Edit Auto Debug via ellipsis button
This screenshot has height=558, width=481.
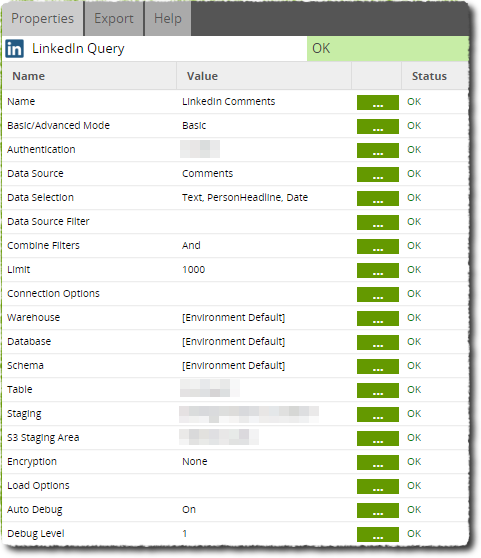pos(378,510)
